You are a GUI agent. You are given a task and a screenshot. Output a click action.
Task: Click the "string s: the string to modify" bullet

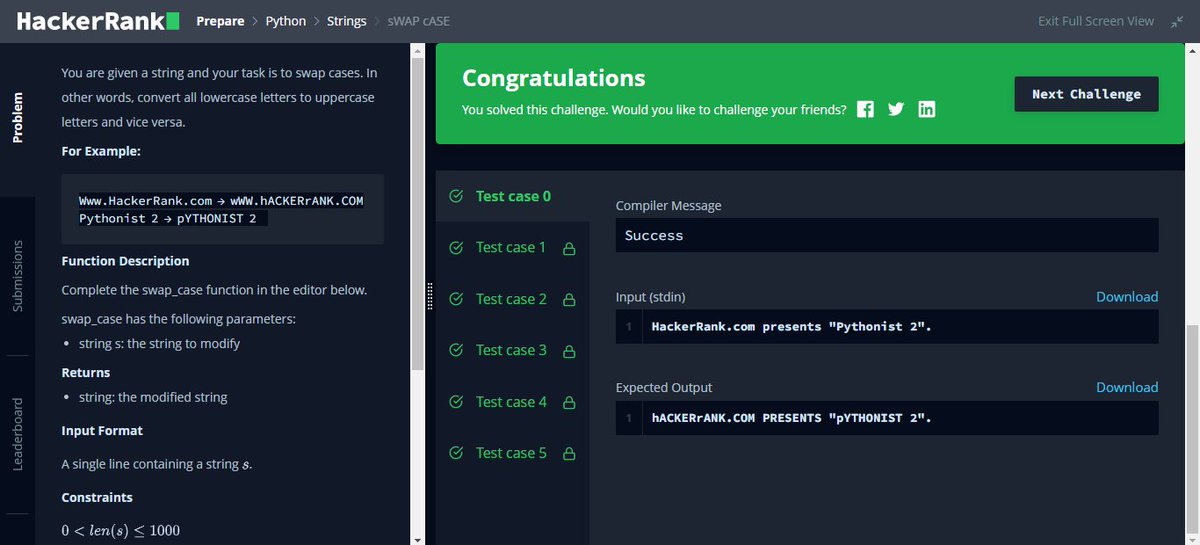coord(159,343)
